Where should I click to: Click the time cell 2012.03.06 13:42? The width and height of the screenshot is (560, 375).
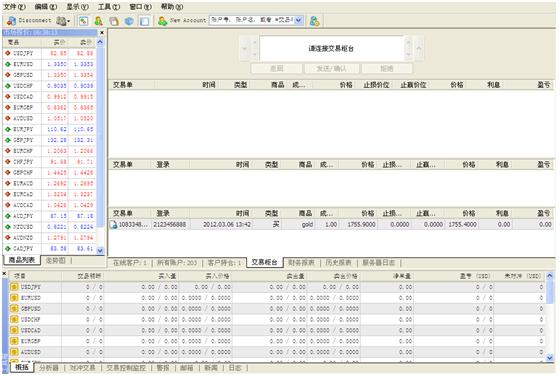(x=227, y=225)
